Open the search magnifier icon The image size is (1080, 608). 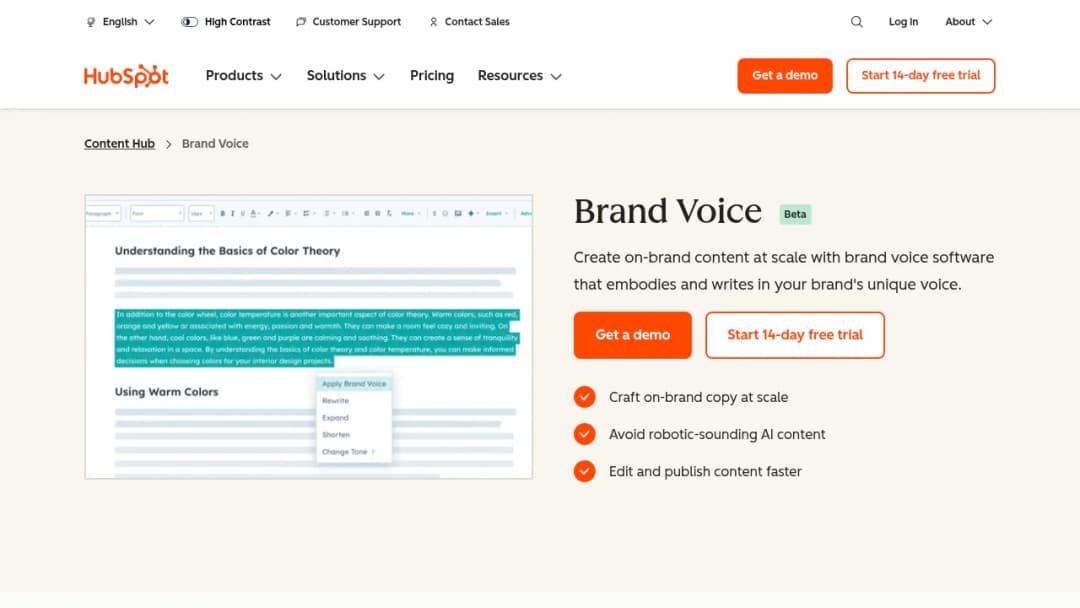pyautogui.click(x=856, y=22)
